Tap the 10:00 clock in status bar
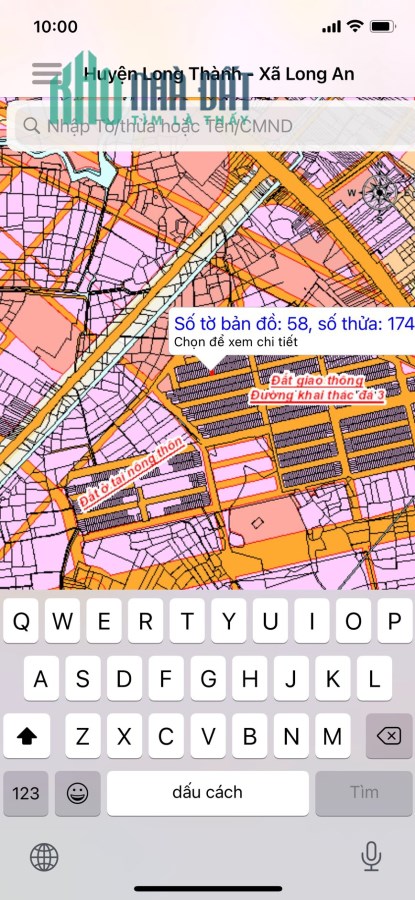Image resolution: width=415 pixels, height=900 pixels. 55,26
